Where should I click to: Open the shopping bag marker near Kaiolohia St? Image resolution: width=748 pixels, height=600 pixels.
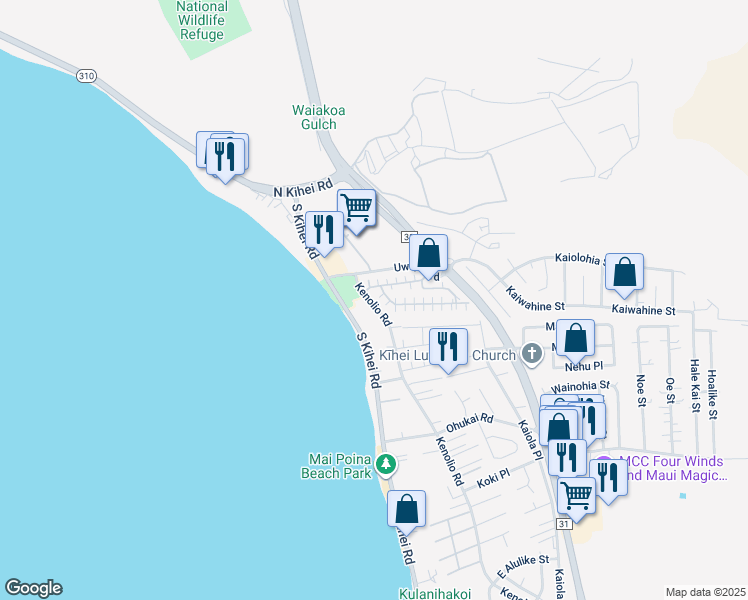point(624,273)
